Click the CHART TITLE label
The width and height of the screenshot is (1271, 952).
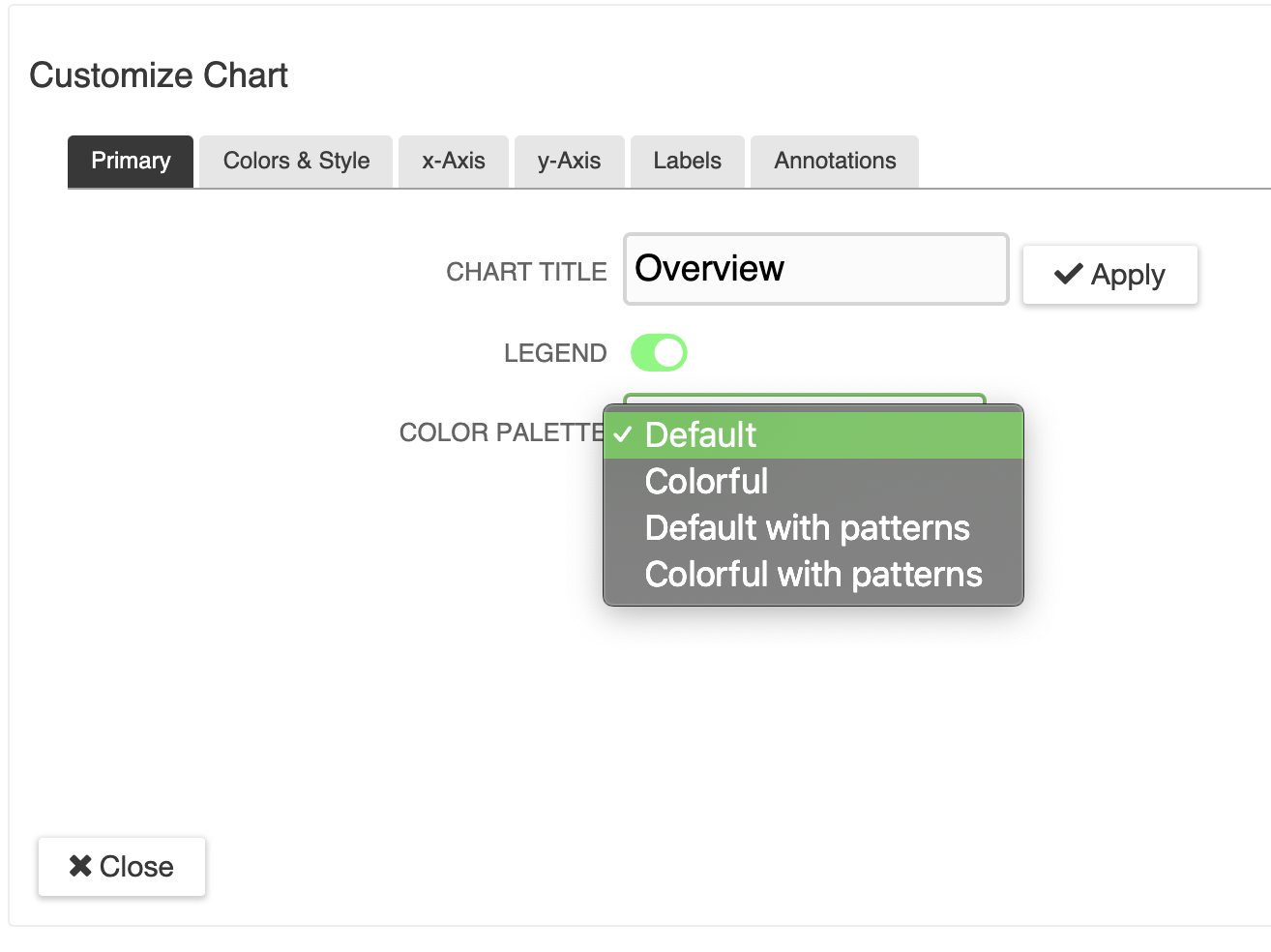pos(526,272)
